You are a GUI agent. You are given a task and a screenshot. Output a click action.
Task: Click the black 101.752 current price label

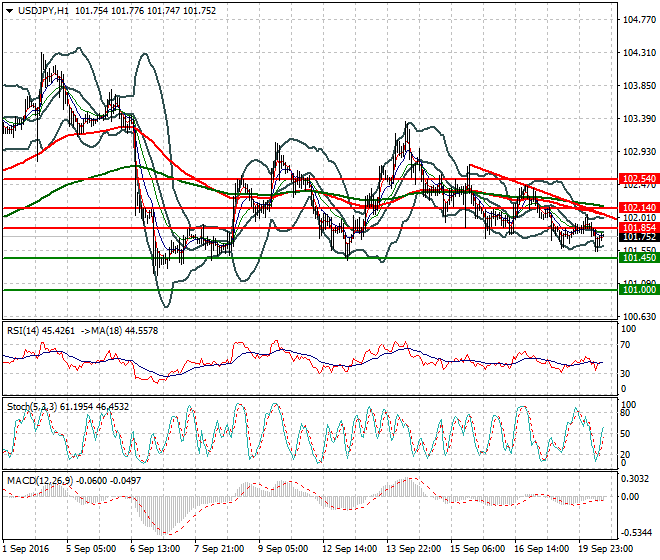[639, 238]
